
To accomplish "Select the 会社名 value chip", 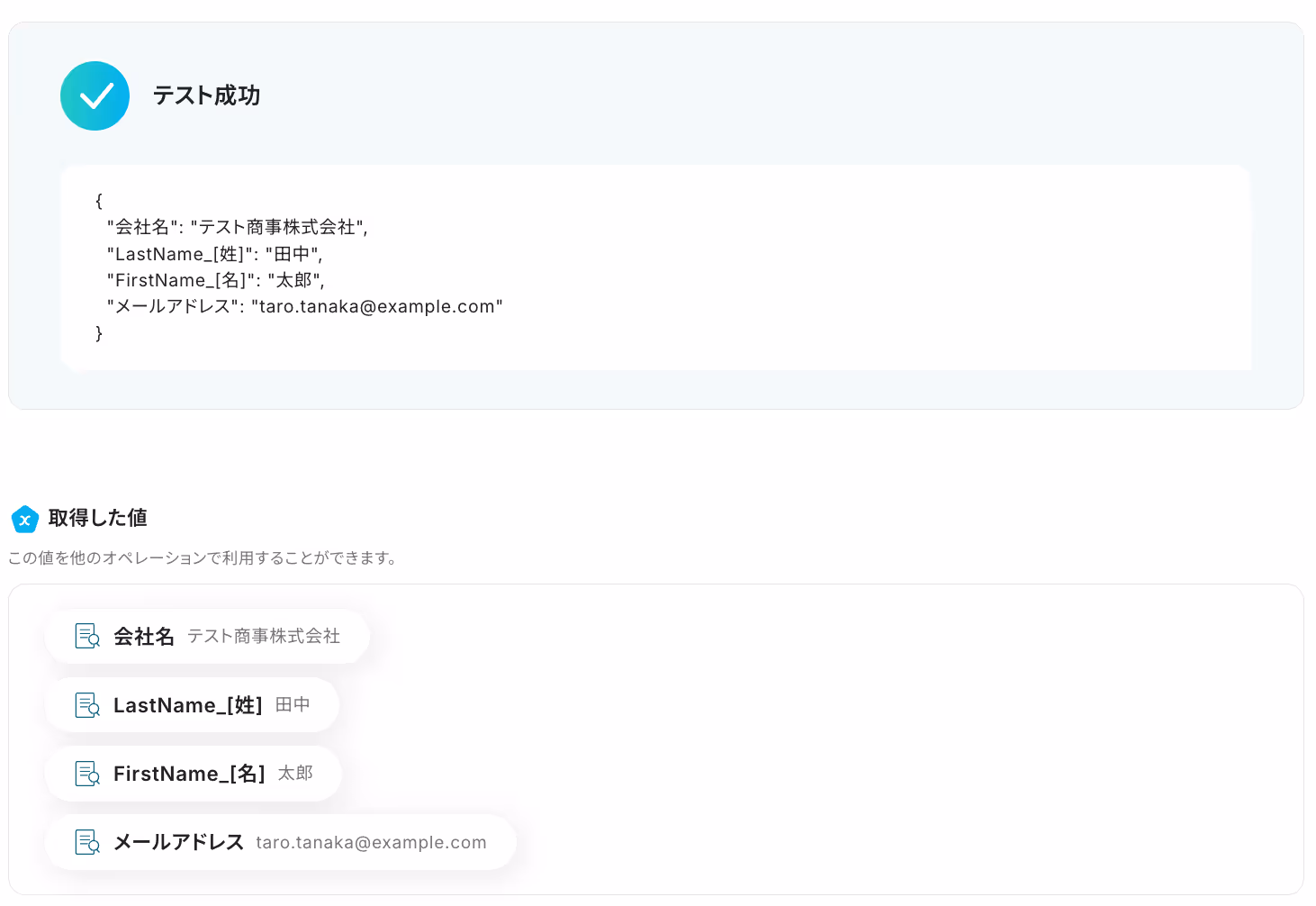I will coord(207,637).
